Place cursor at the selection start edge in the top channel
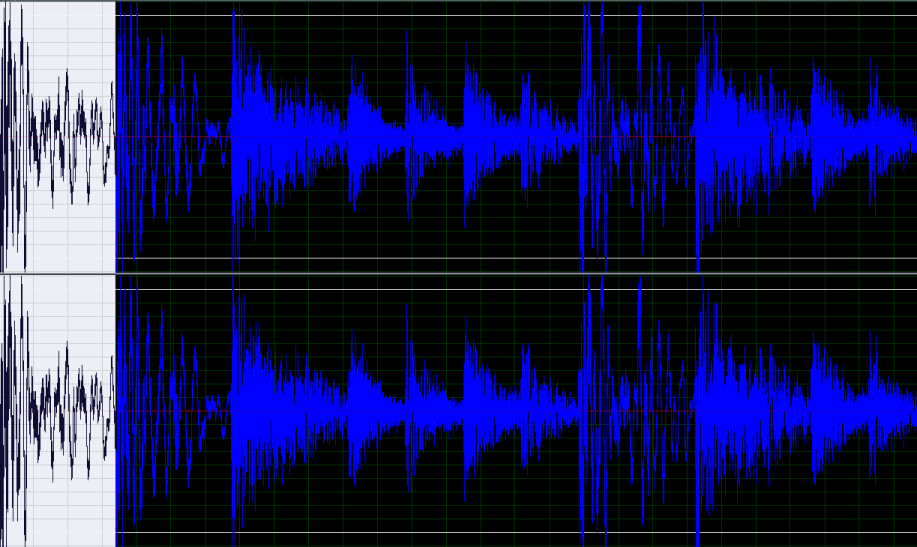The image size is (917, 547). coord(116,137)
